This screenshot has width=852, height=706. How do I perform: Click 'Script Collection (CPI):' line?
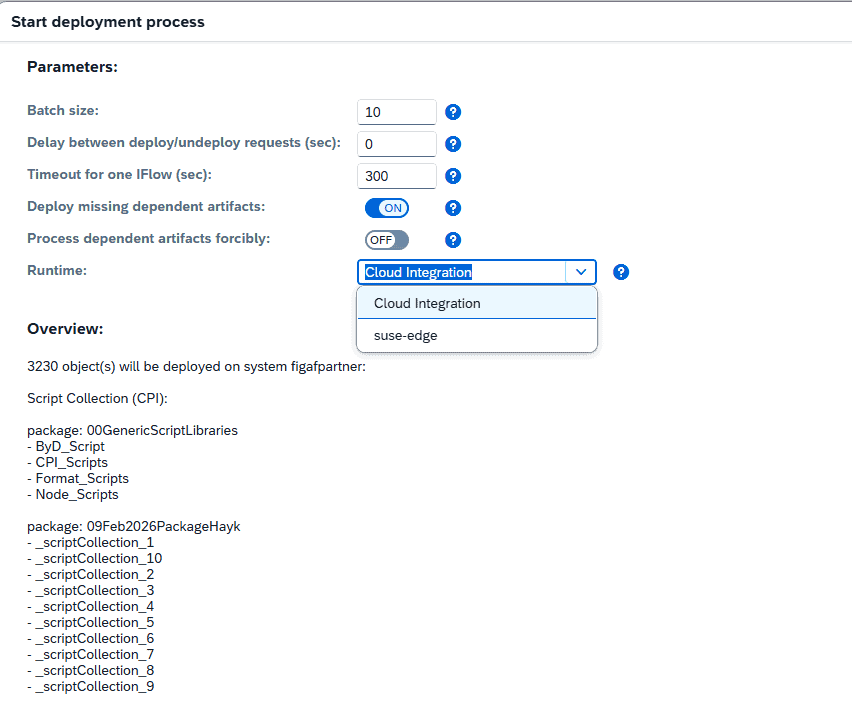click(x=97, y=398)
